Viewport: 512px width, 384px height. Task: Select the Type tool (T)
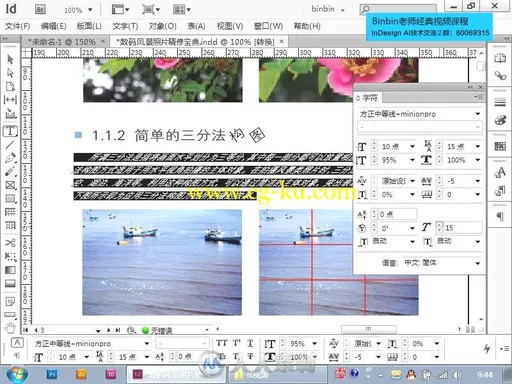[10, 131]
